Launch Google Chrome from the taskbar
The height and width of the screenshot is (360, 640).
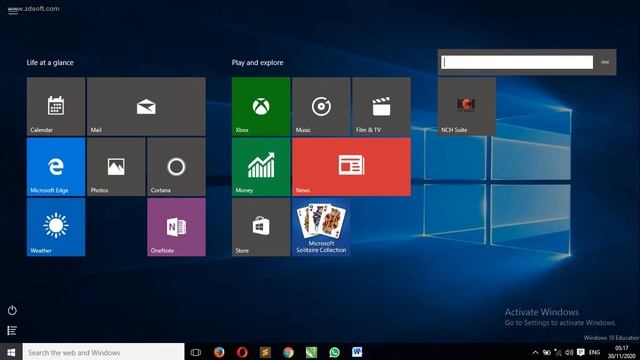pyautogui.click(x=288, y=352)
